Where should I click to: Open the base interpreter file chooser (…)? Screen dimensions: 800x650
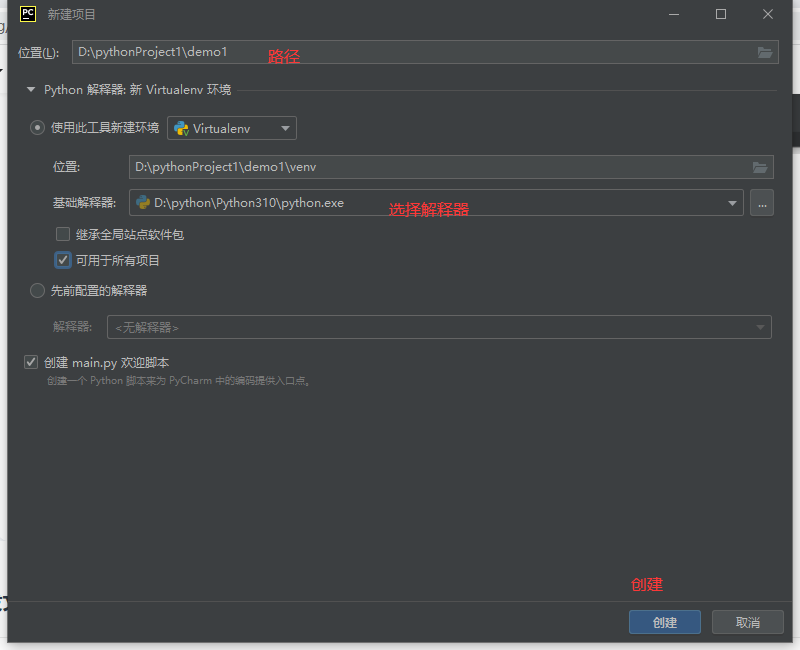[762, 203]
